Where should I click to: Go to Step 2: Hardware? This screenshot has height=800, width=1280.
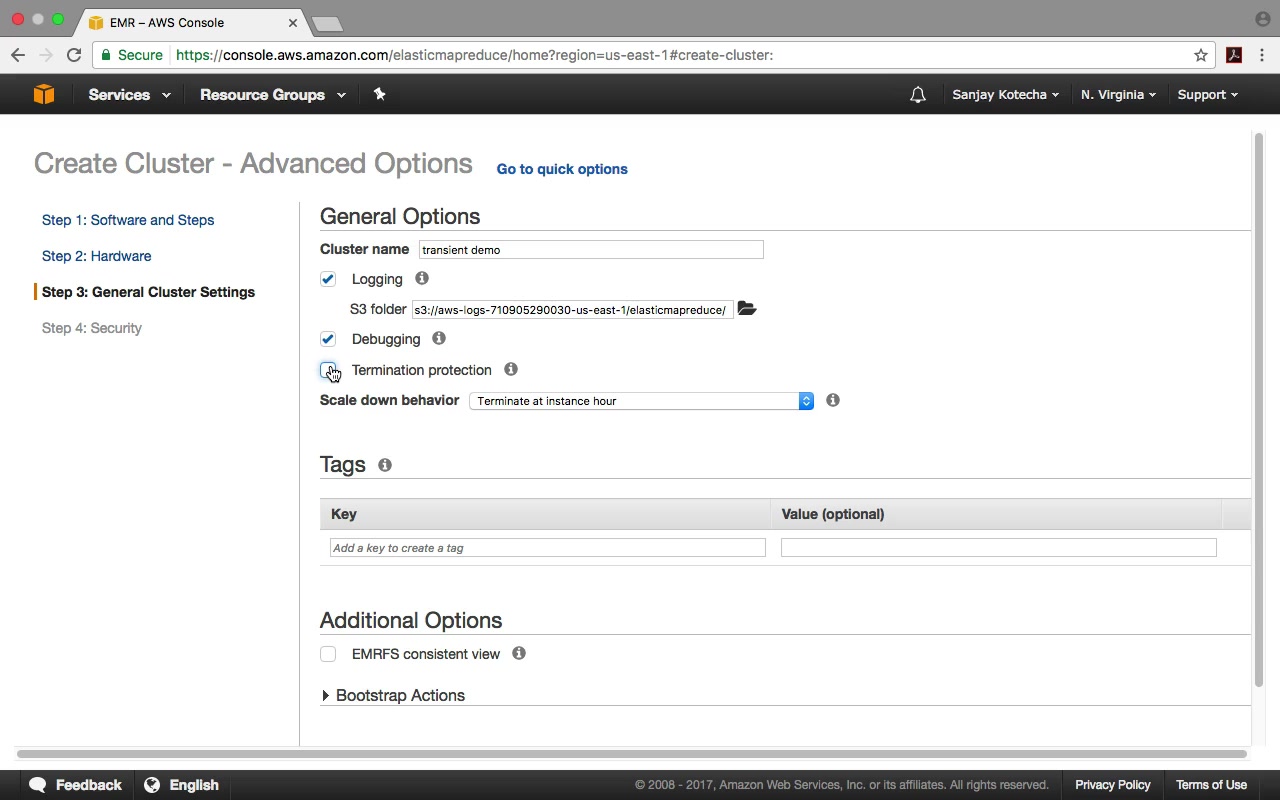coord(97,256)
